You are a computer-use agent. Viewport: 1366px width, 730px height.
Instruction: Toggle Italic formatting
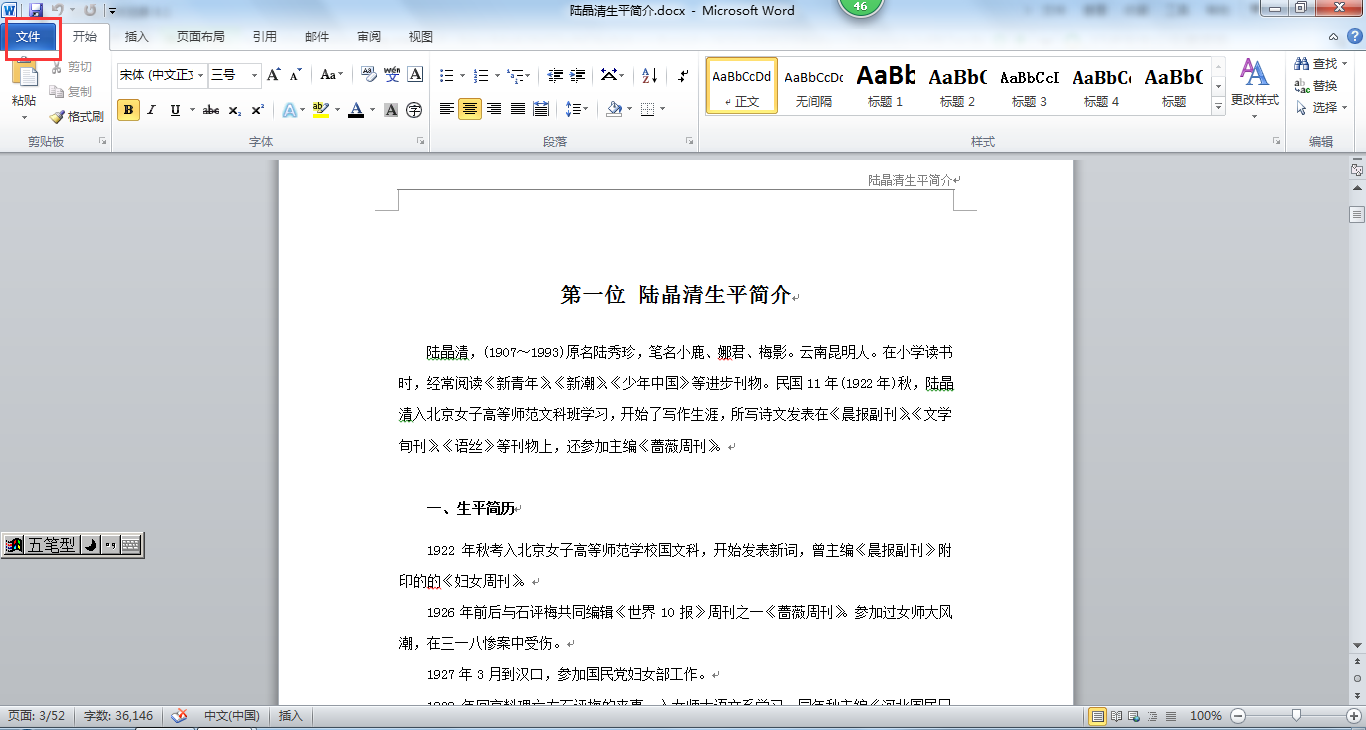(152, 110)
